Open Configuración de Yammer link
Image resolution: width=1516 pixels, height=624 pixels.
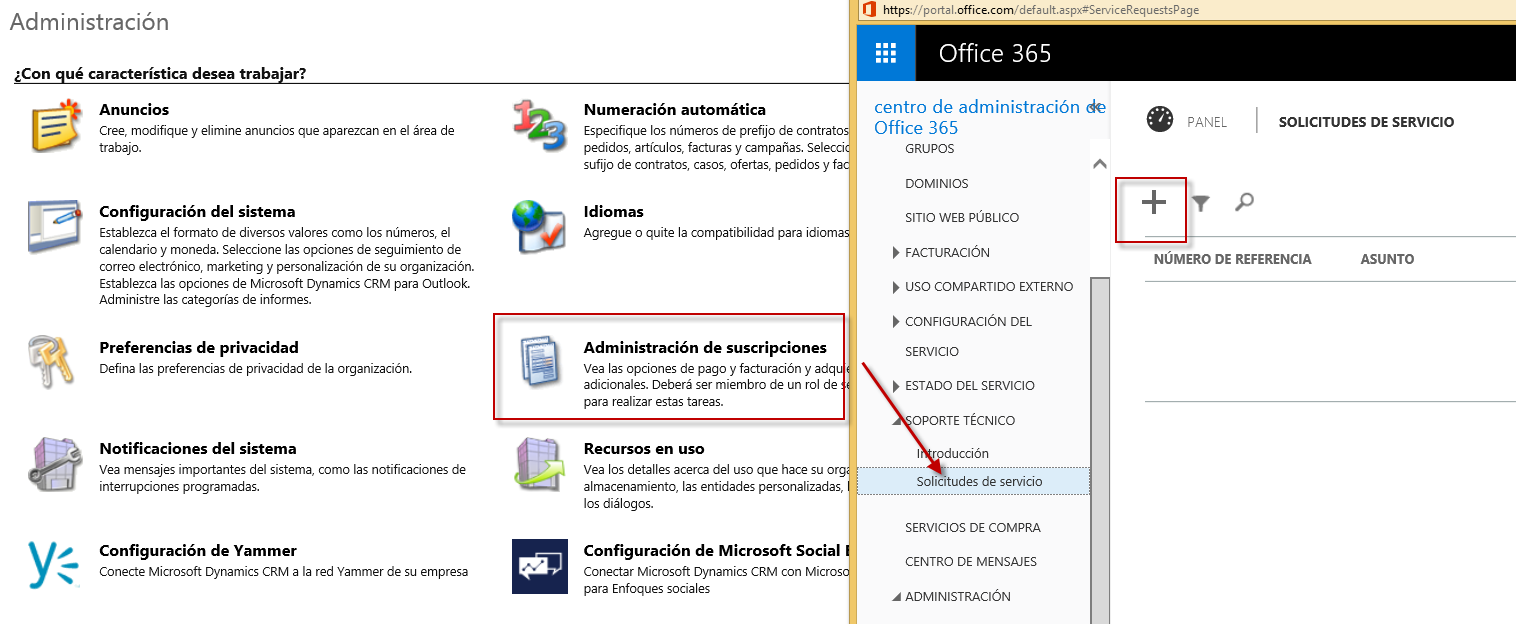tap(198, 551)
